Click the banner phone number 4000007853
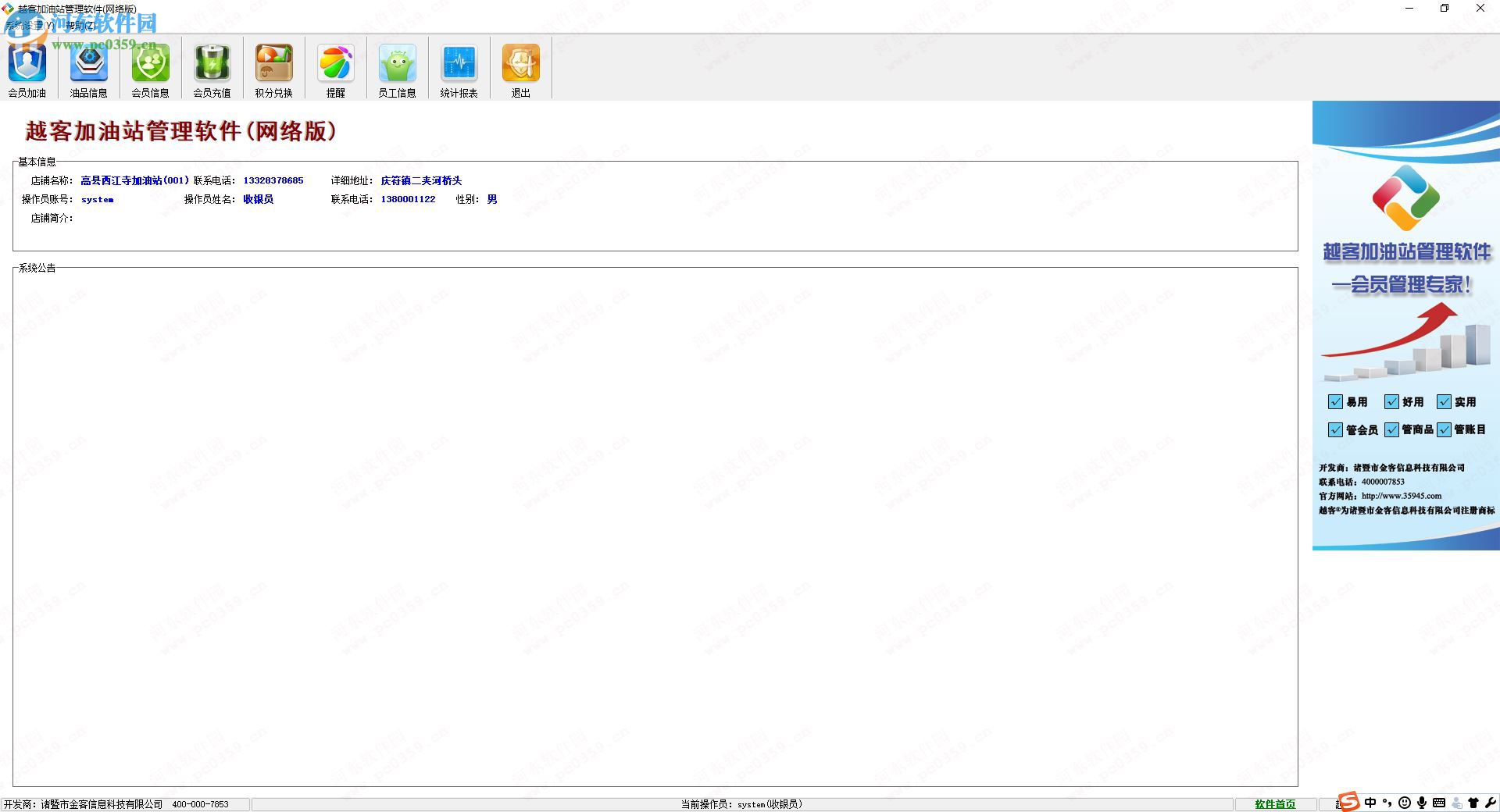 click(x=1383, y=482)
